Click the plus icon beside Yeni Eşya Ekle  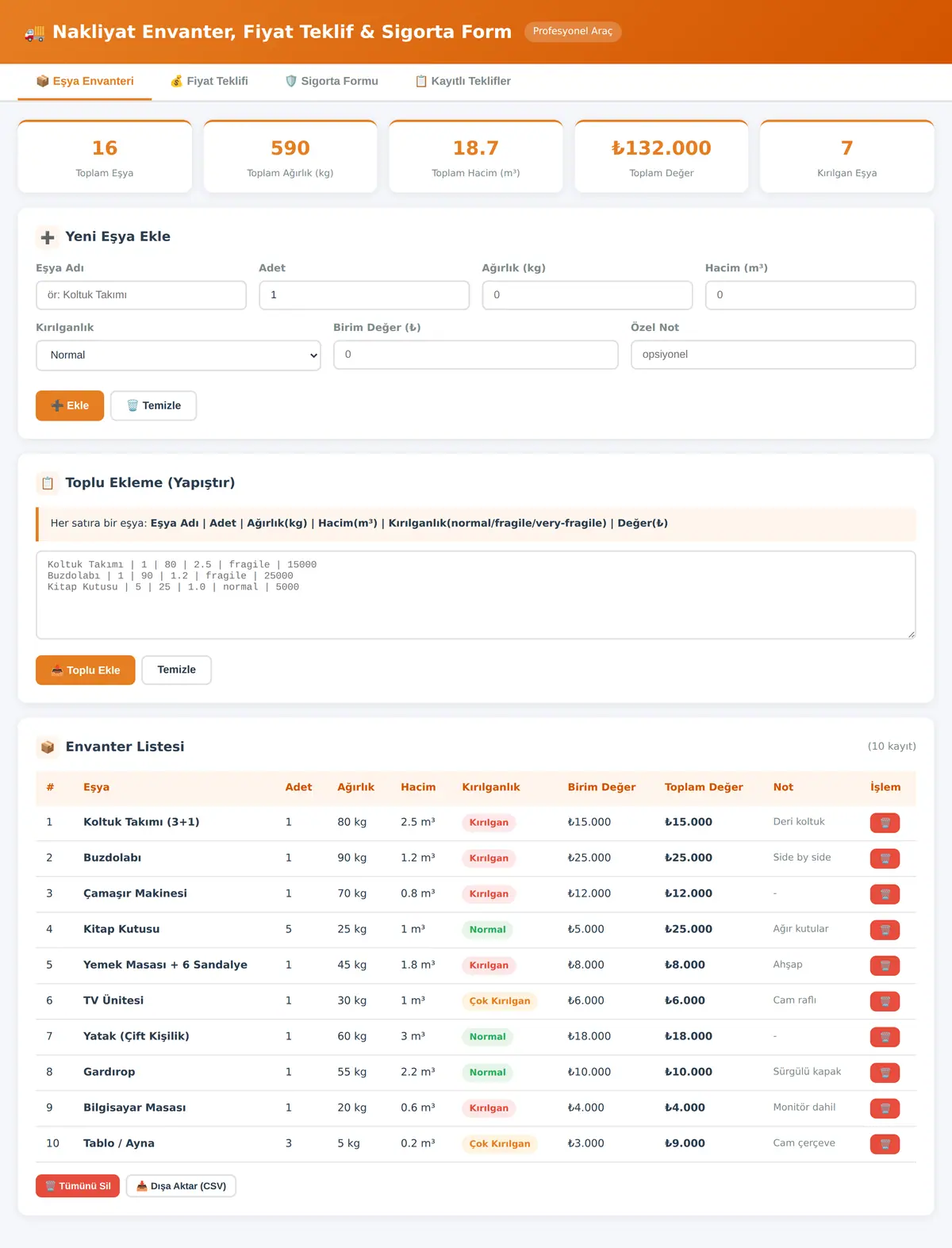[x=48, y=237]
